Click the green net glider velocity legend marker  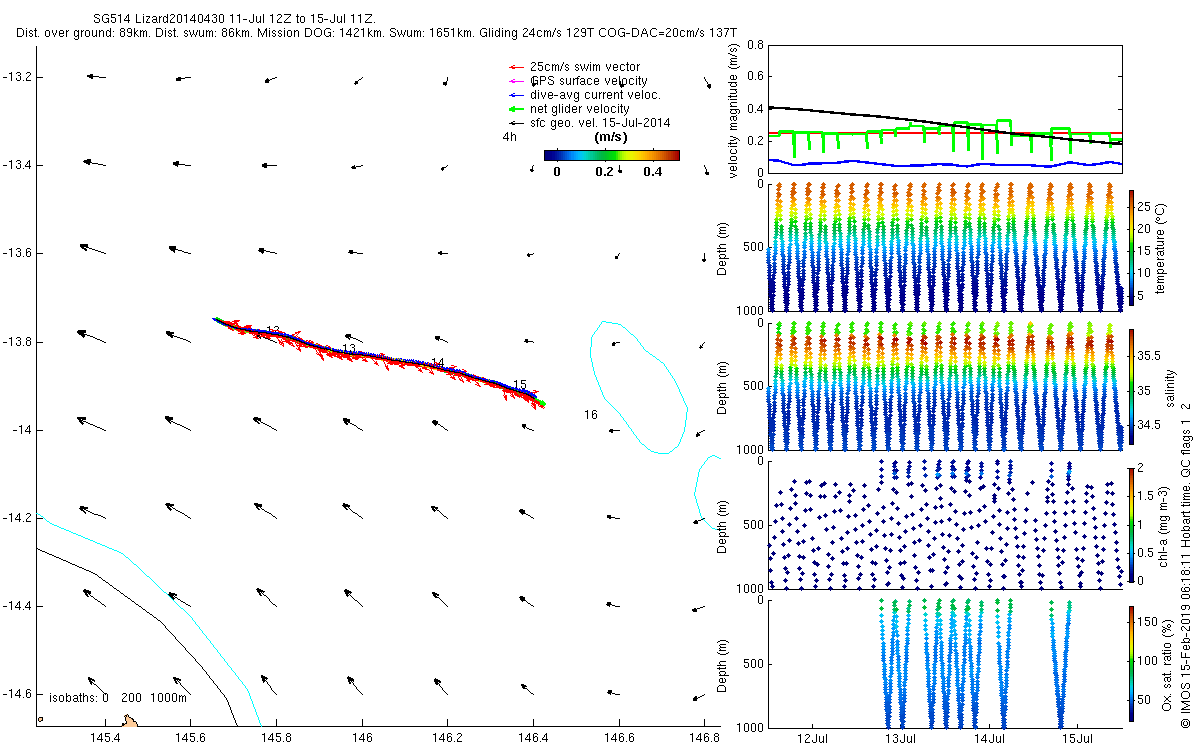pyautogui.click(x=517, y=108)
